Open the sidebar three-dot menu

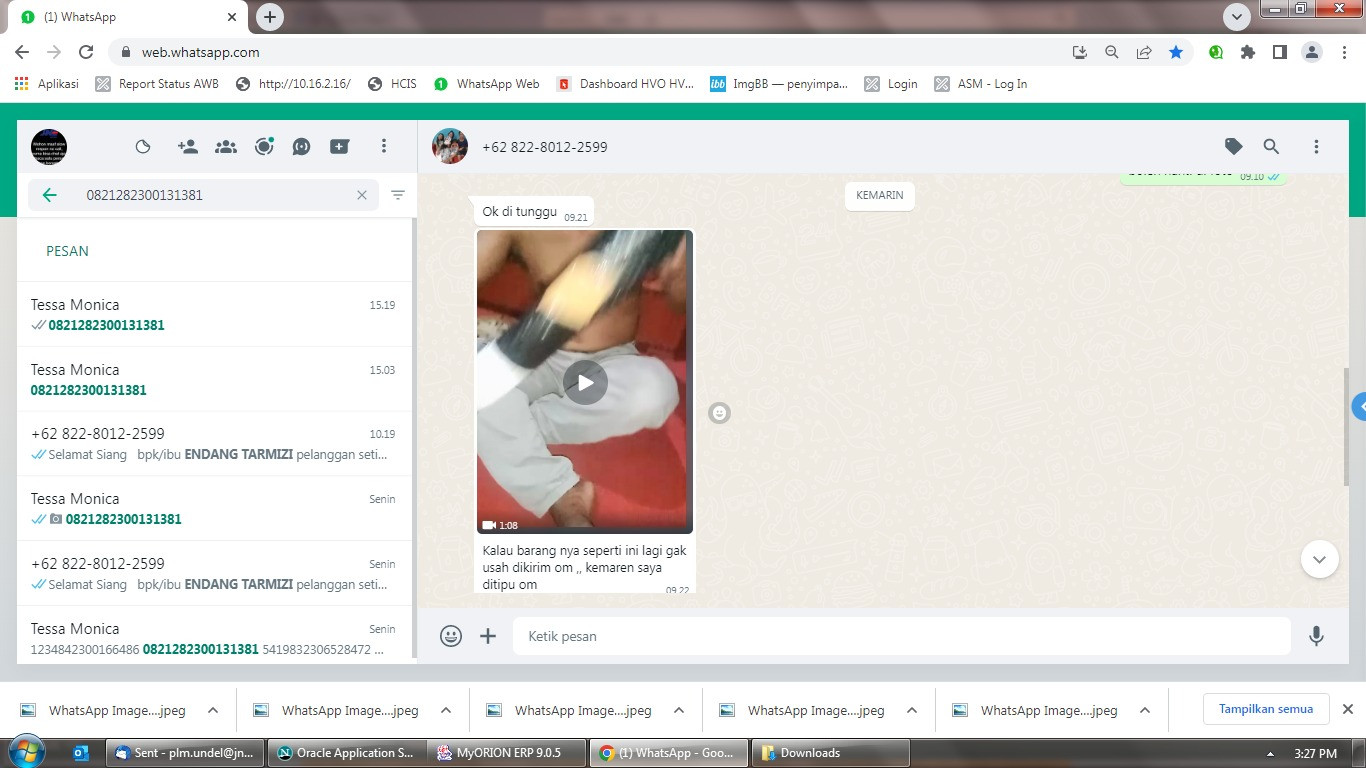(x=383, y=147)
